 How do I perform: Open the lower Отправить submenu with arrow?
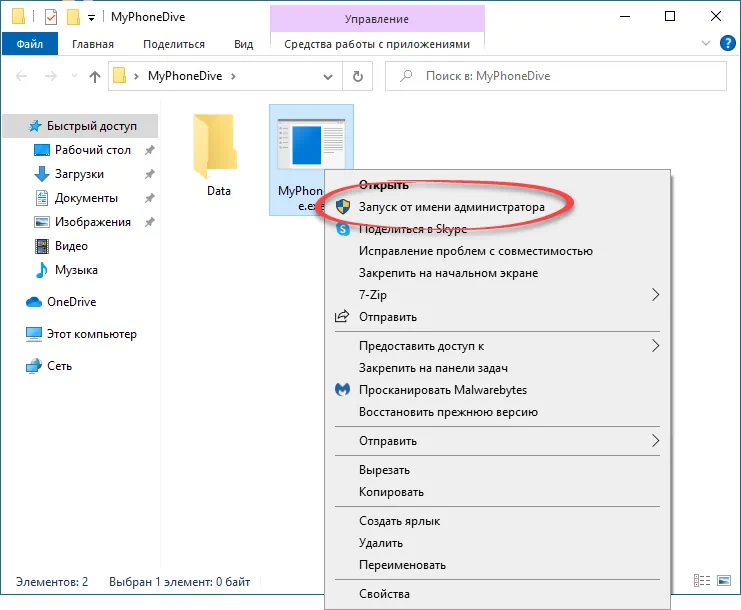point(497,441)
